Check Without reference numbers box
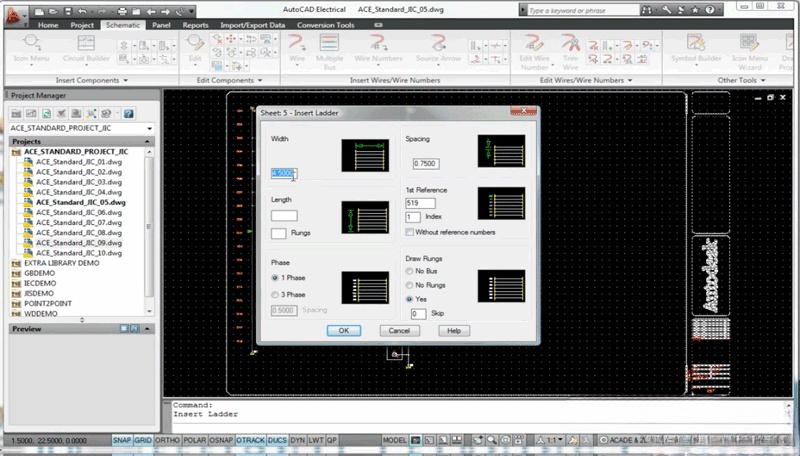The width and height of the screenshot is (800, 456). [409, 232]
